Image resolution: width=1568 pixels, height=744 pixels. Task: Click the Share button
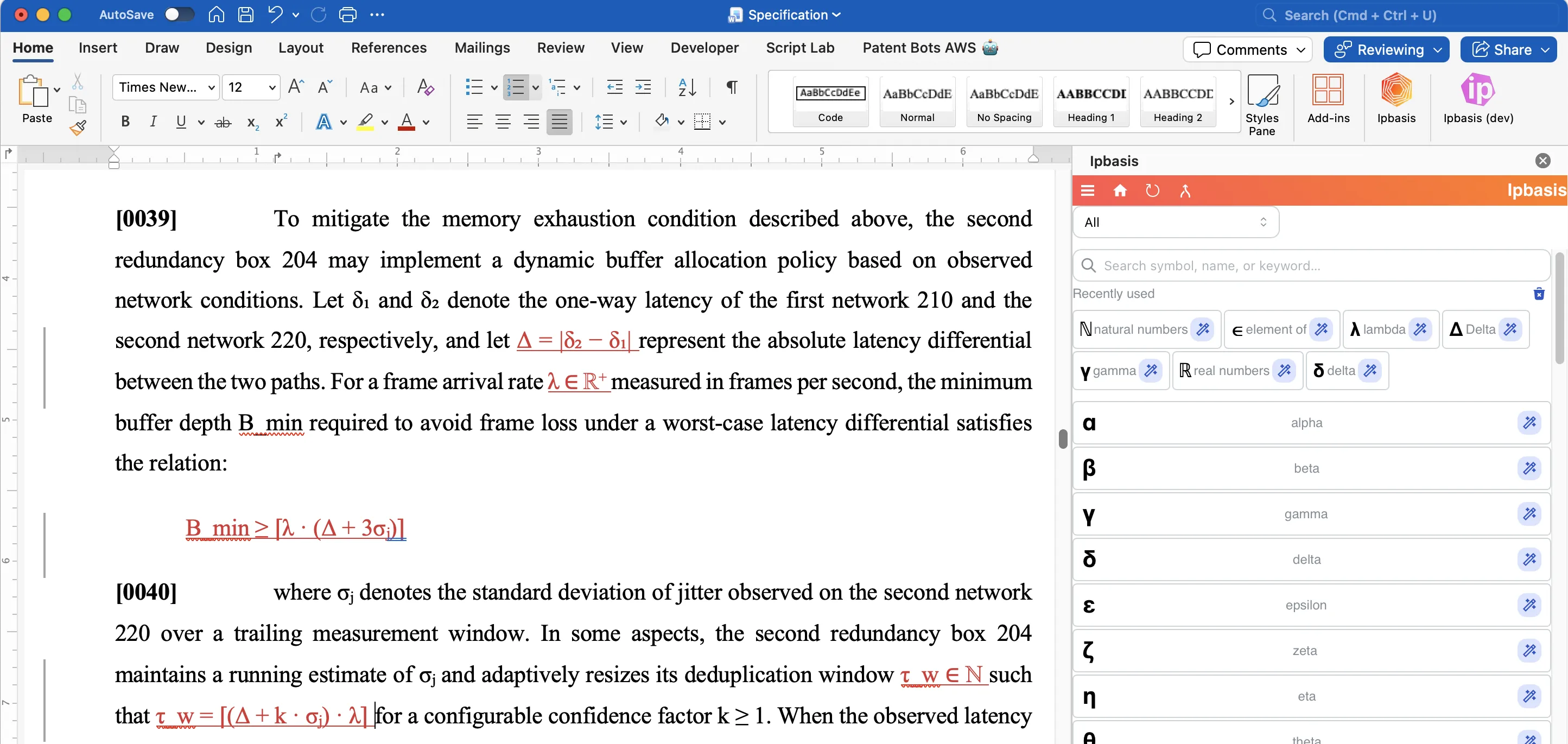click(1508, 49)
